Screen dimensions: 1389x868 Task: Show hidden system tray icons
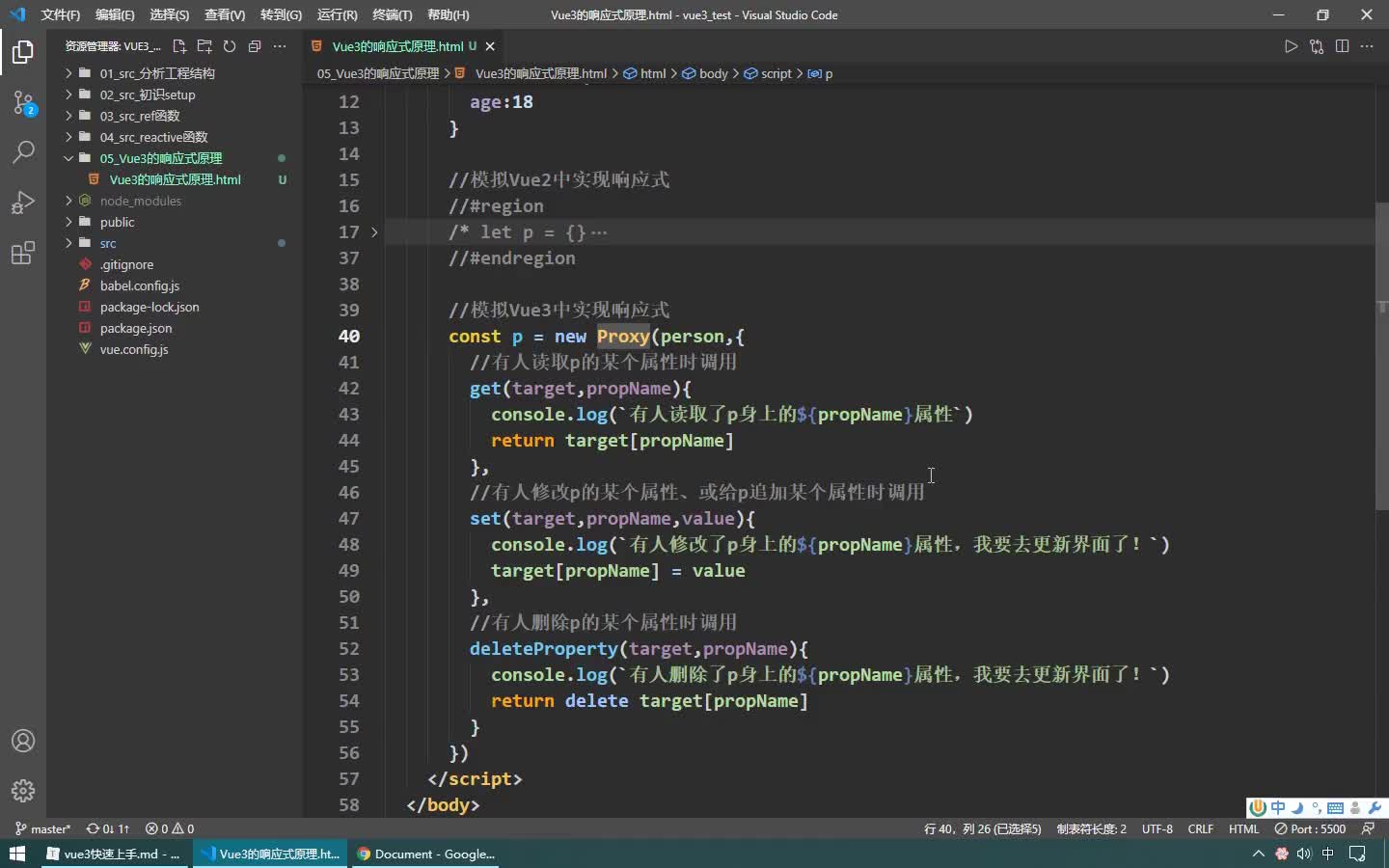tap(1258, 854)
